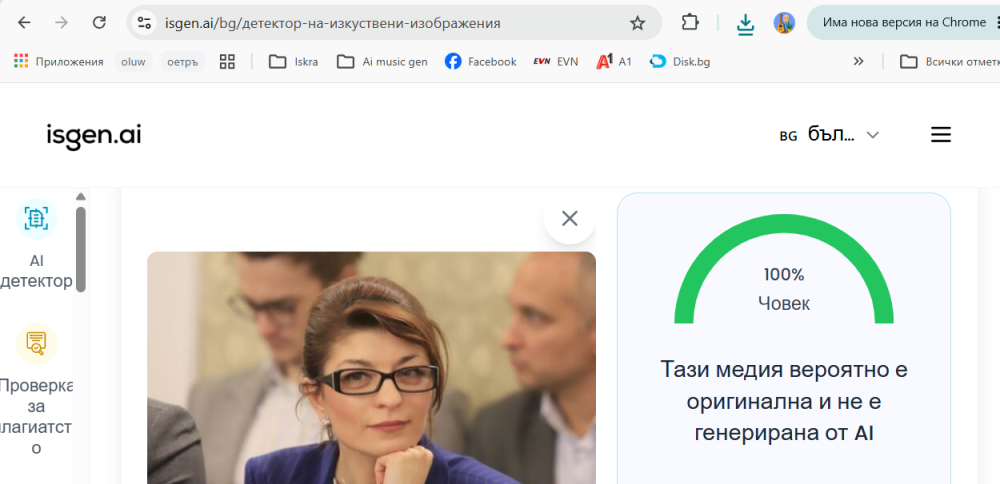Open the Ai music gen bookmark folder
1000x484 pixels.
pos(382,61)
